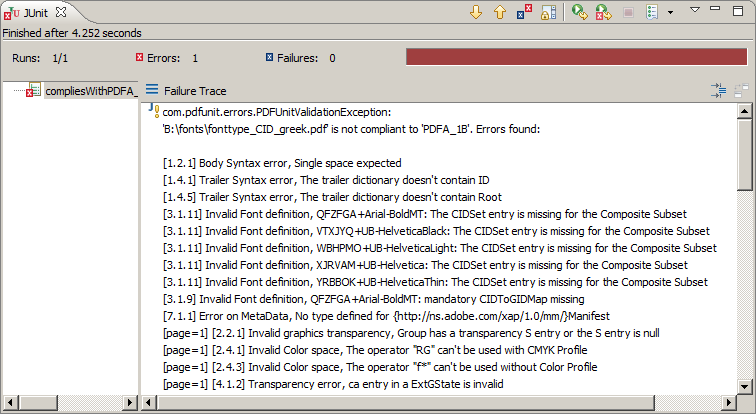756x414 pixels.
Task: Click the Failure Trace header icon
Action: (152, 90)
